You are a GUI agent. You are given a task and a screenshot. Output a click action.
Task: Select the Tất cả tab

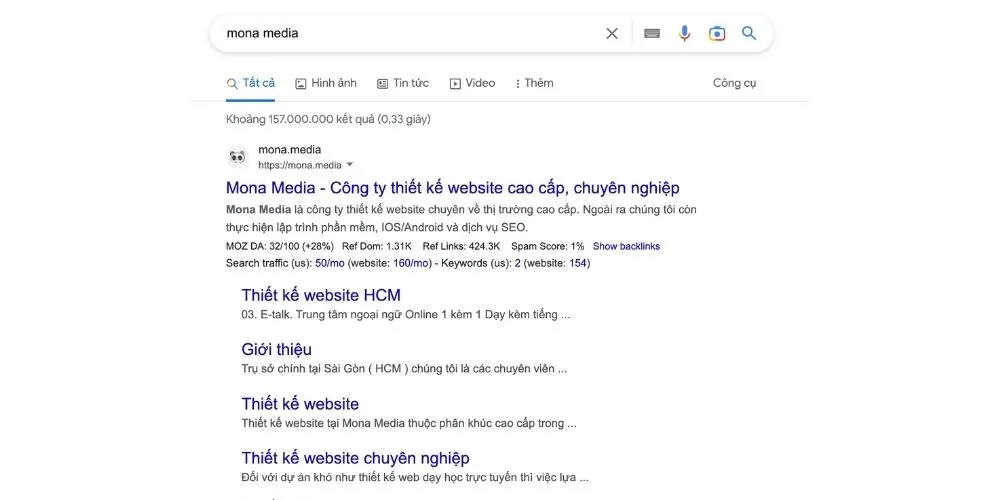click(x=251, y=83)
